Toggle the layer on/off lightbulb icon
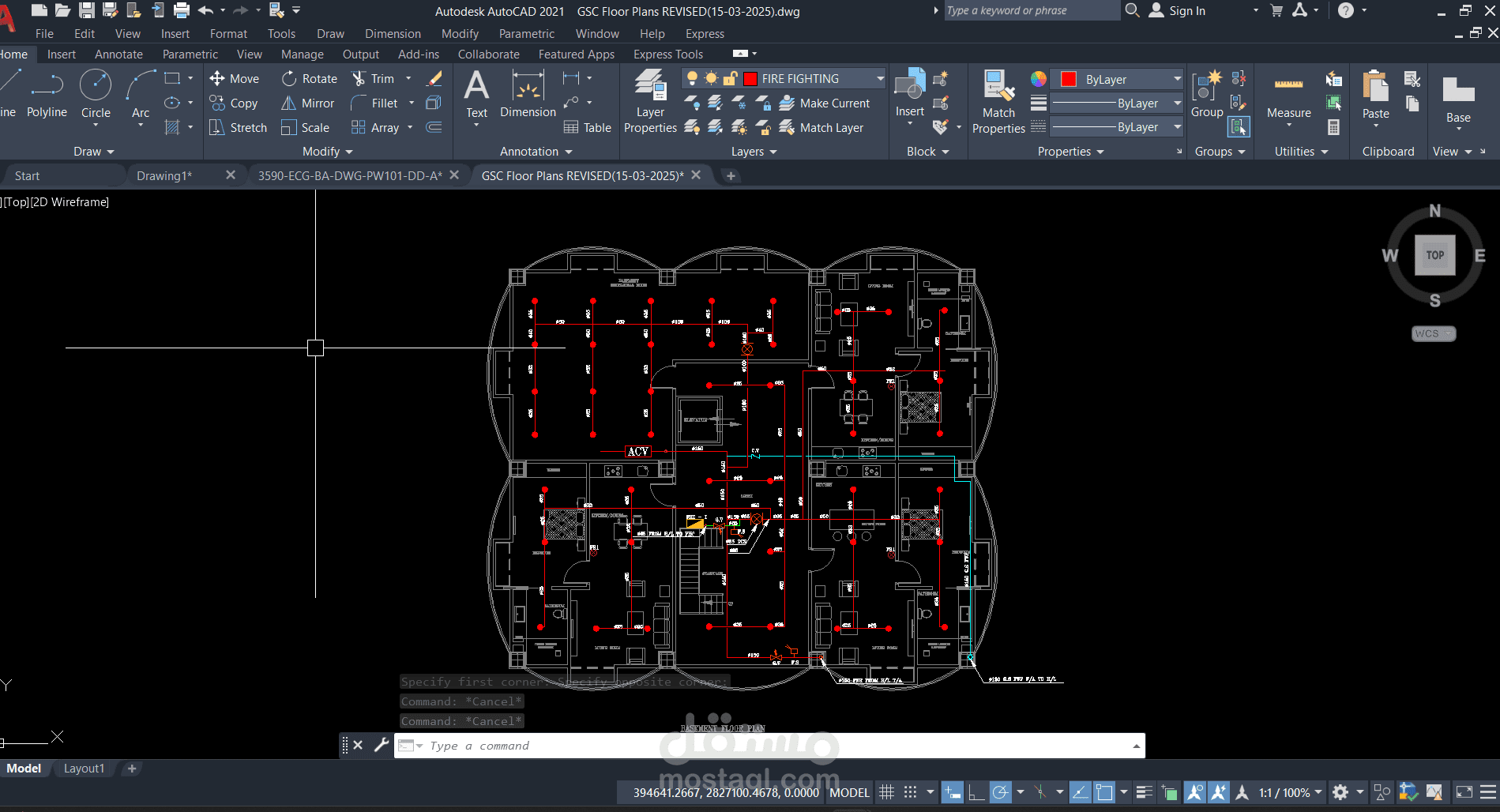This screenshot has height=812, width=1500. click(x=692, y=78)
